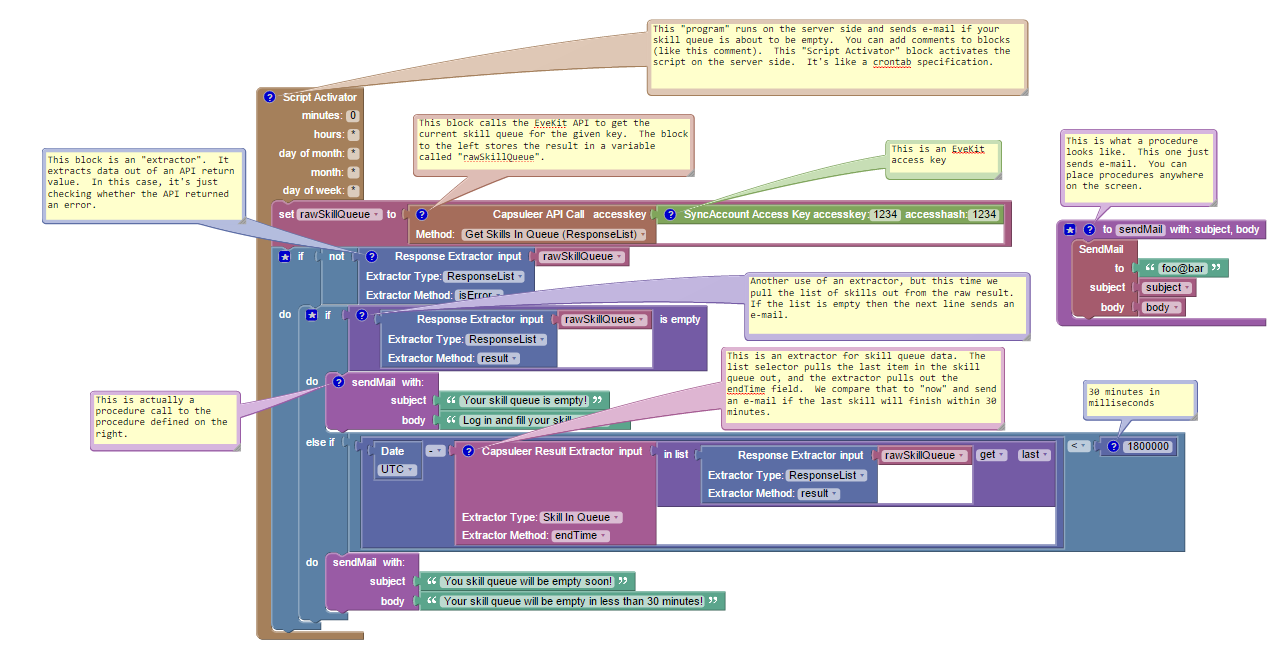Click the 'procedure call' comment bubble

(165, 422)
